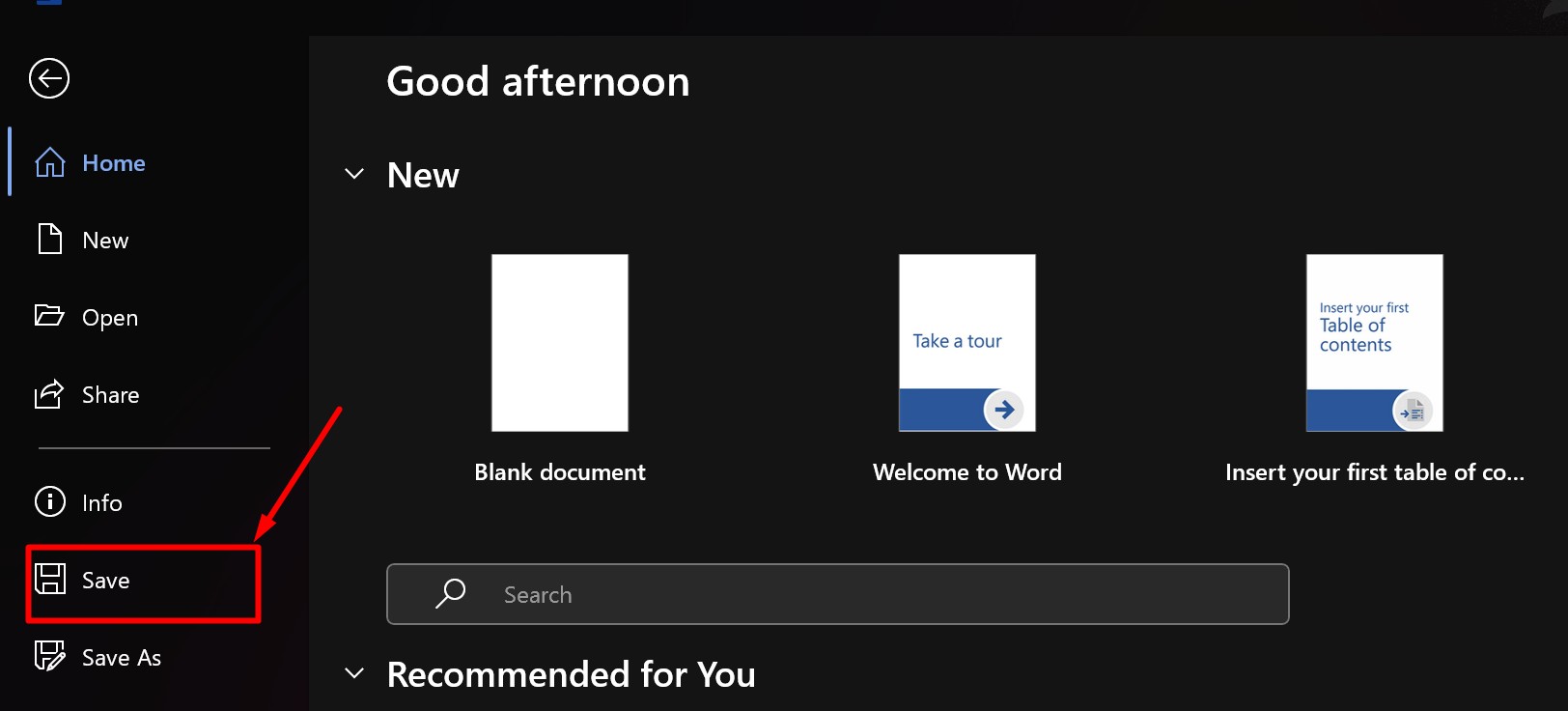Click the table of contents template badge icon
Viewport: 1568px width, 711px height.
pyautogui.click(x=1412, y=412)
